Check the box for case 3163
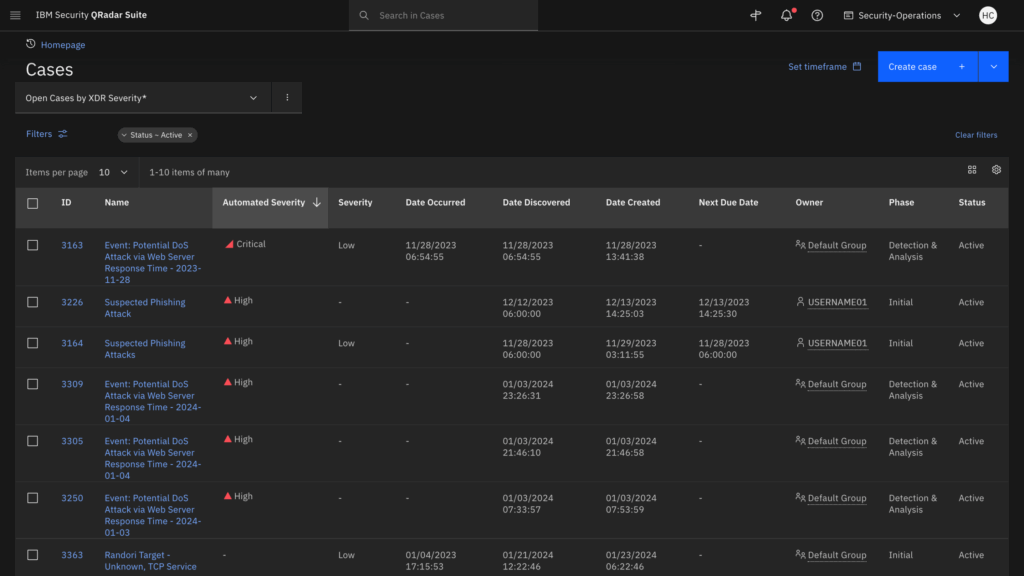Screen dimensions: 1024x576 tap(33, 245)
